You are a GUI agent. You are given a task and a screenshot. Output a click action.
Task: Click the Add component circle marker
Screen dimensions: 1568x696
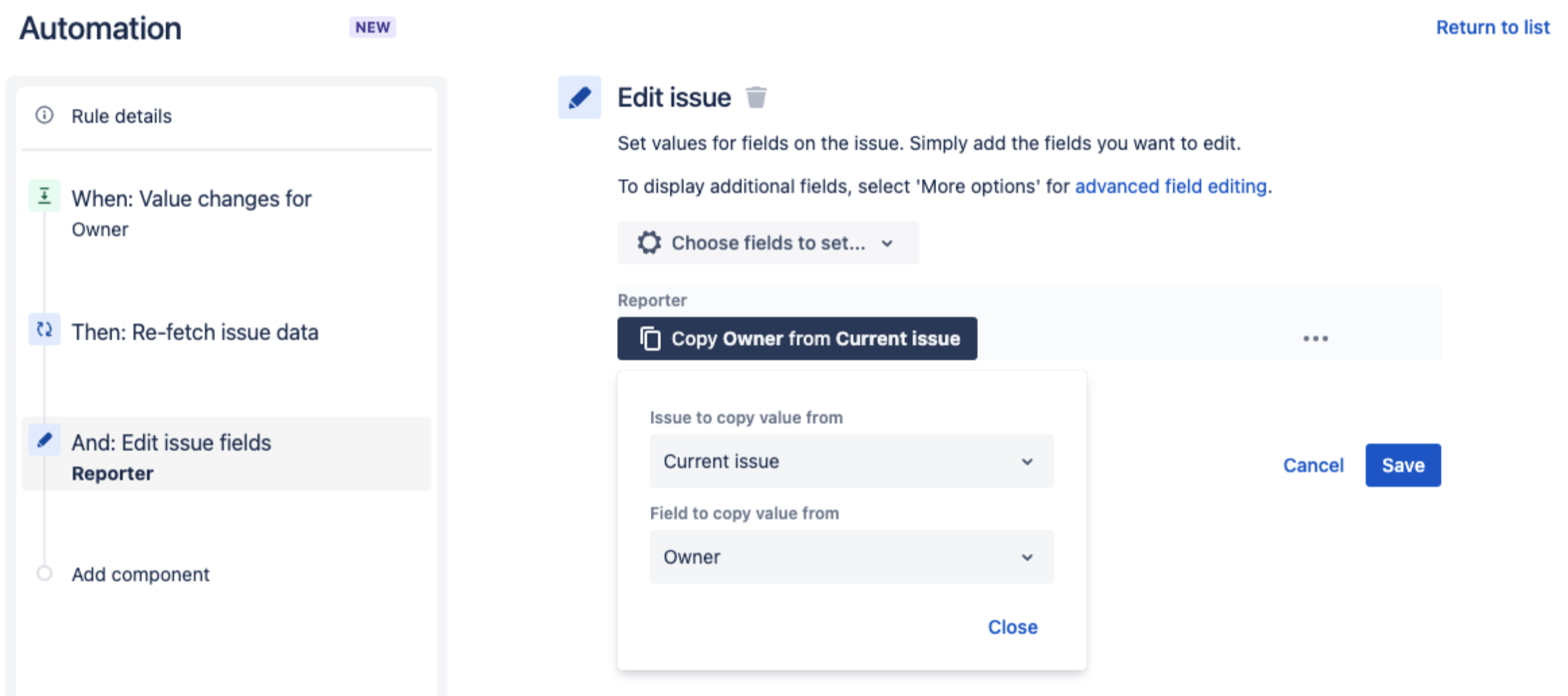45,574
